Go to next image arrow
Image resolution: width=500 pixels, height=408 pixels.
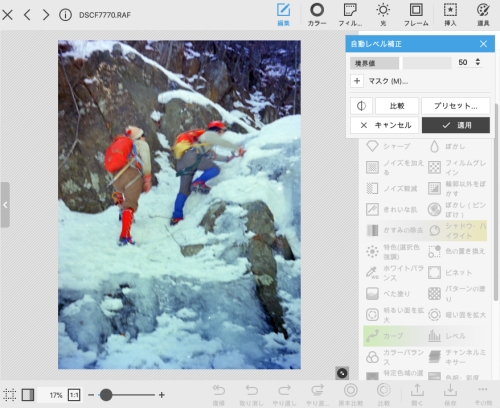(x=46, y=15)
